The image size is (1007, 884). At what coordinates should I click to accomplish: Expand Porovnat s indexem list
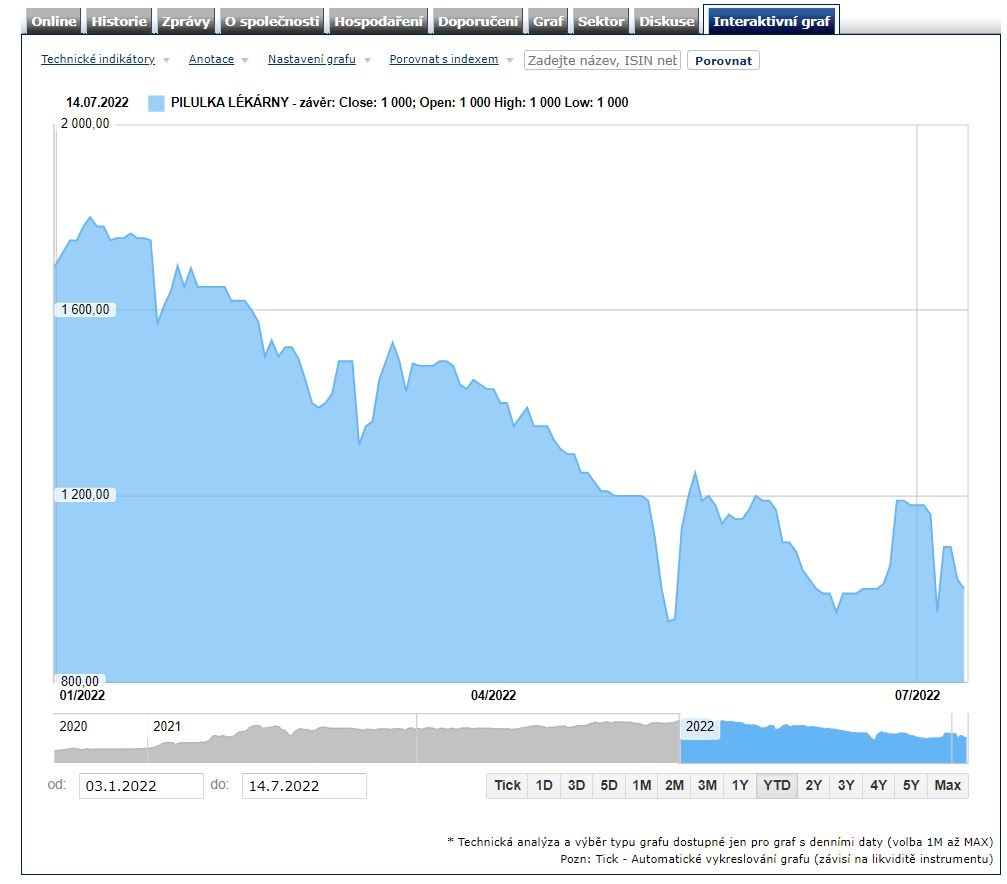coord(444,60)
